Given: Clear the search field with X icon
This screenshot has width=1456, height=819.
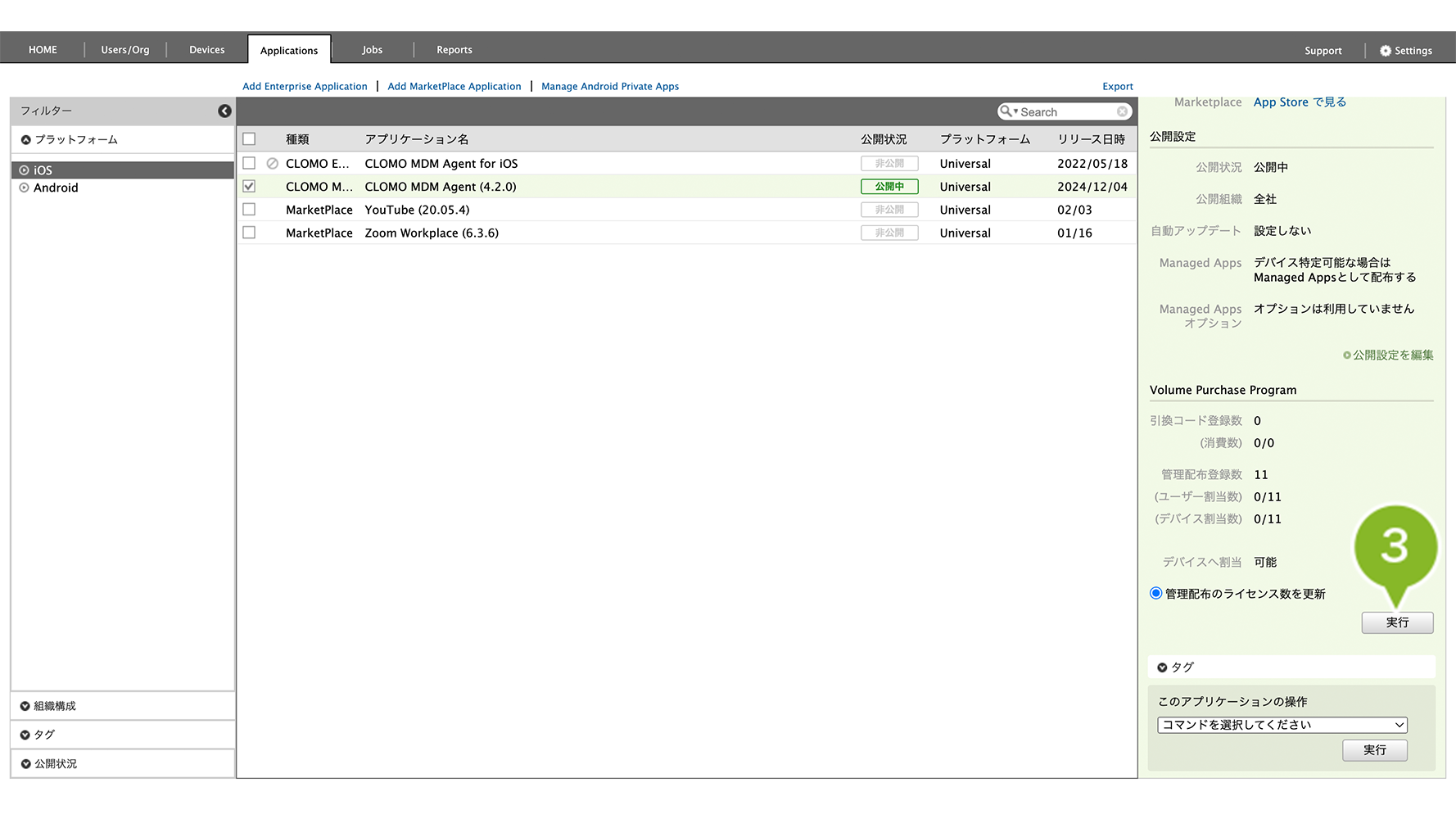Looking at the screenshot, I should [x=1122, y=111].
